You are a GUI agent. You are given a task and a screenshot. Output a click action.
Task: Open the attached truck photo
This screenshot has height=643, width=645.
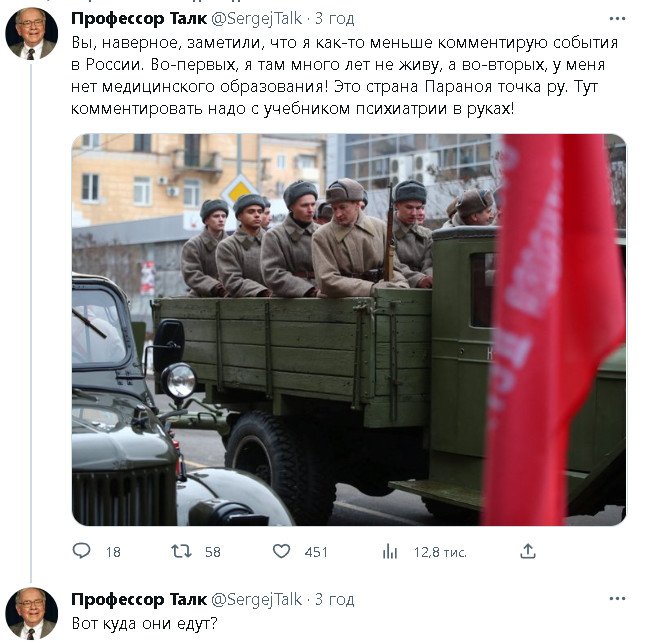pyautogui.click(x=349, y=330)
